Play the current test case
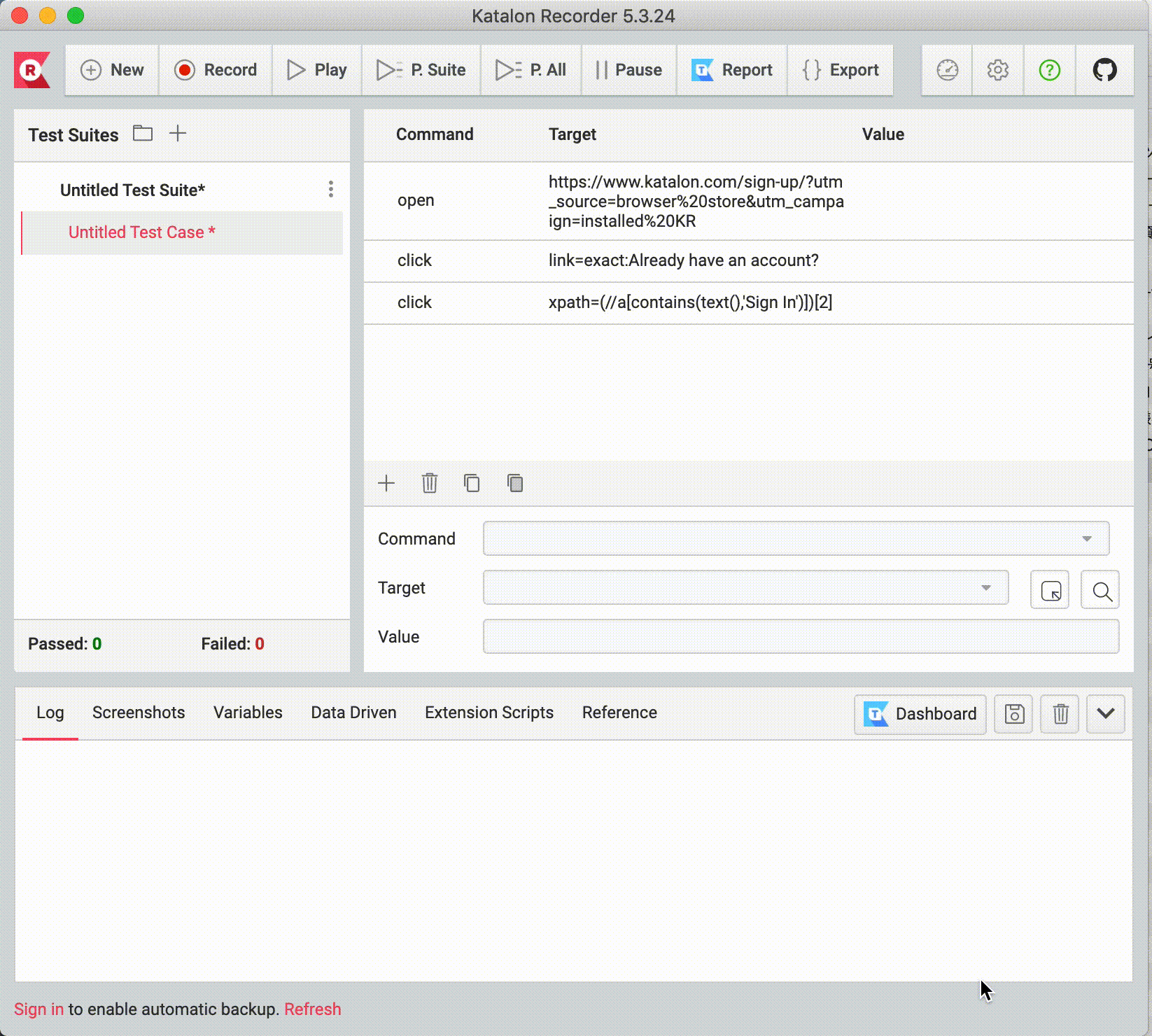Image resolution: width=1152 pixels, height=1036 pixels. (317, 70)
